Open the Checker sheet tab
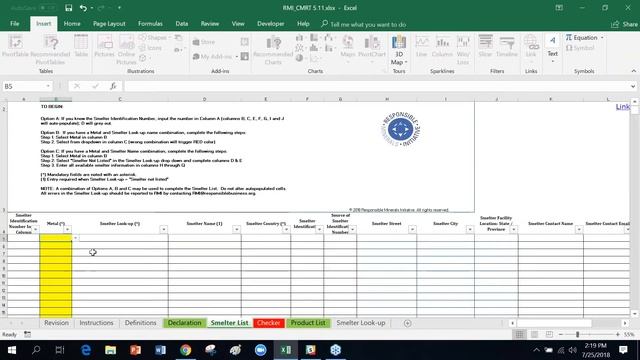640x360 pixels. (269, 323)
